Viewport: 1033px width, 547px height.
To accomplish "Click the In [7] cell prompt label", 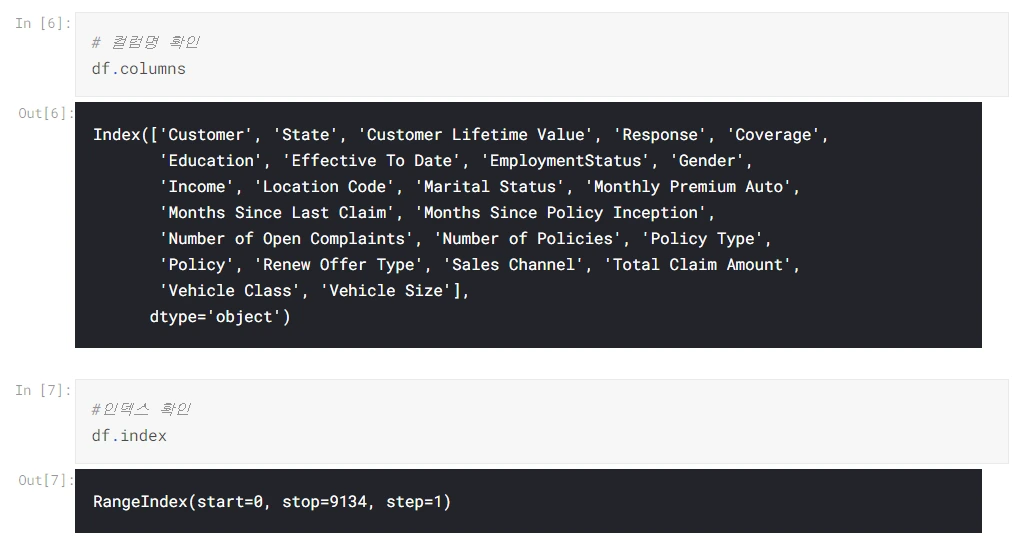I will (x=43, y=390).
